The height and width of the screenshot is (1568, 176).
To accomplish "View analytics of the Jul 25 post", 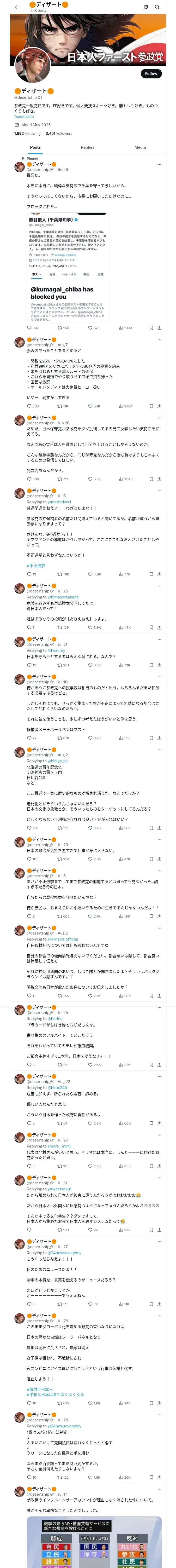I will tap(121, 627).
